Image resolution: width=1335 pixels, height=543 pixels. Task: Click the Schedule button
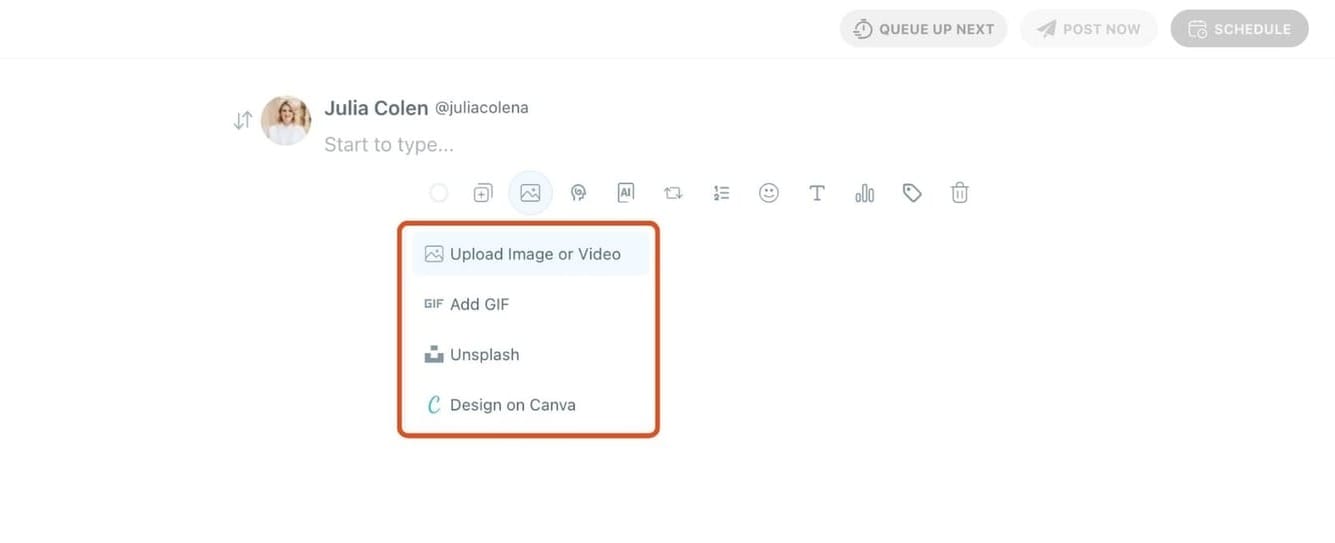pos(1239,29)
